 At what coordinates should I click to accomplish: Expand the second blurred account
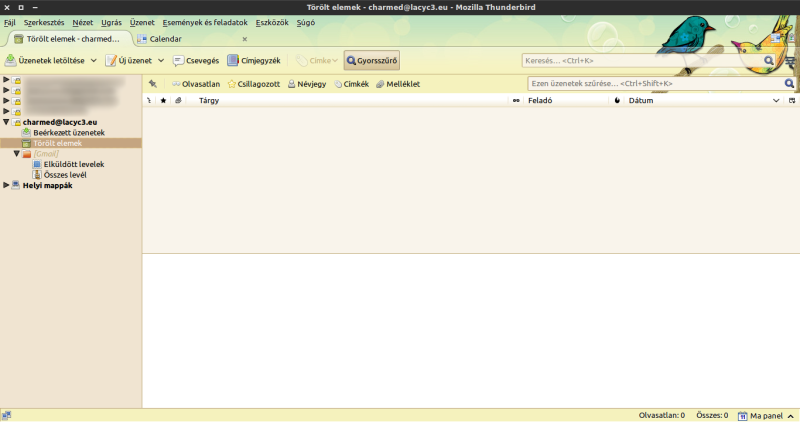pos(6,90)
